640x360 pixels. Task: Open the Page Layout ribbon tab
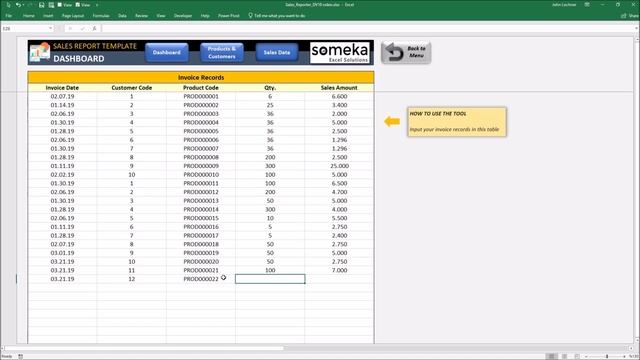click(73, 16)
